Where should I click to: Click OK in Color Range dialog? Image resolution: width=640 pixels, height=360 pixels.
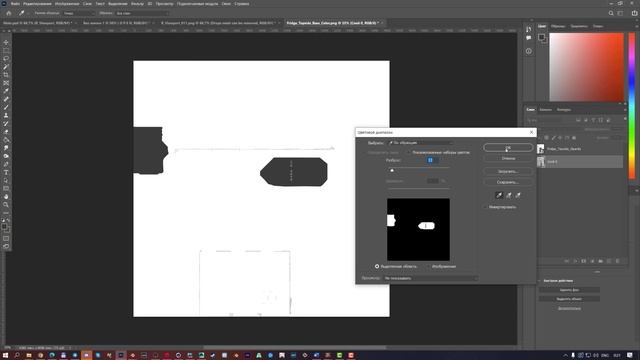tap(508, 147)
